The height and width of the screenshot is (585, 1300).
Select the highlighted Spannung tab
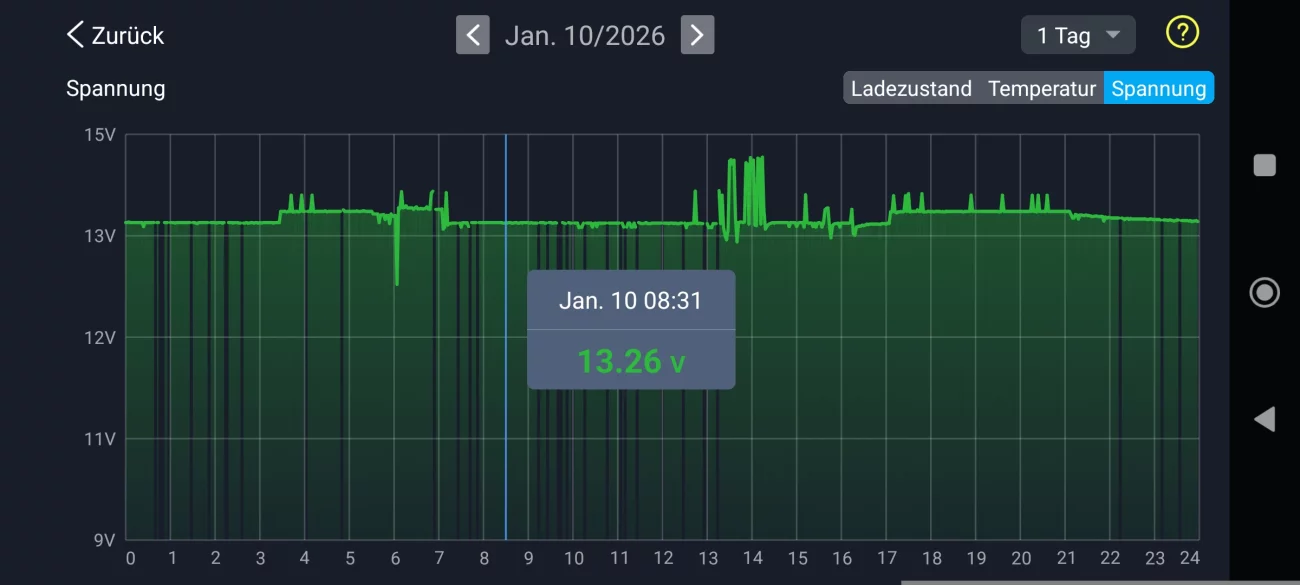(x=1158, y=88)
